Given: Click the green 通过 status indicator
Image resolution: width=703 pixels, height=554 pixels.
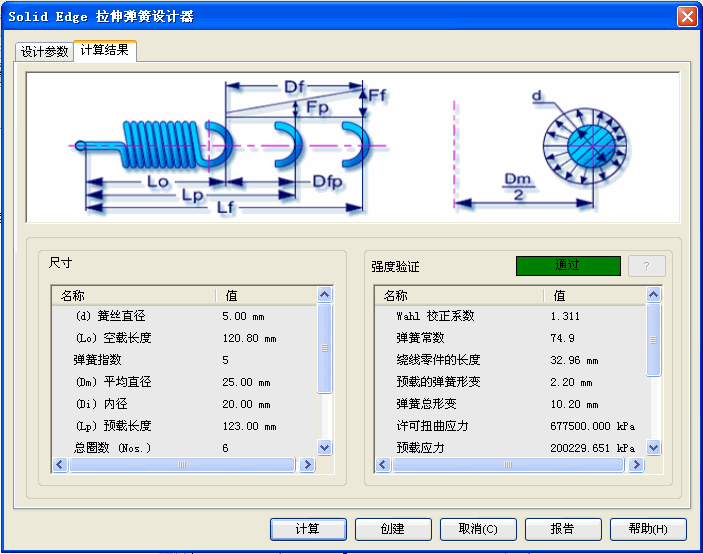Looking at the screenshot, I should pyautogui.click(x=567, y=266).
